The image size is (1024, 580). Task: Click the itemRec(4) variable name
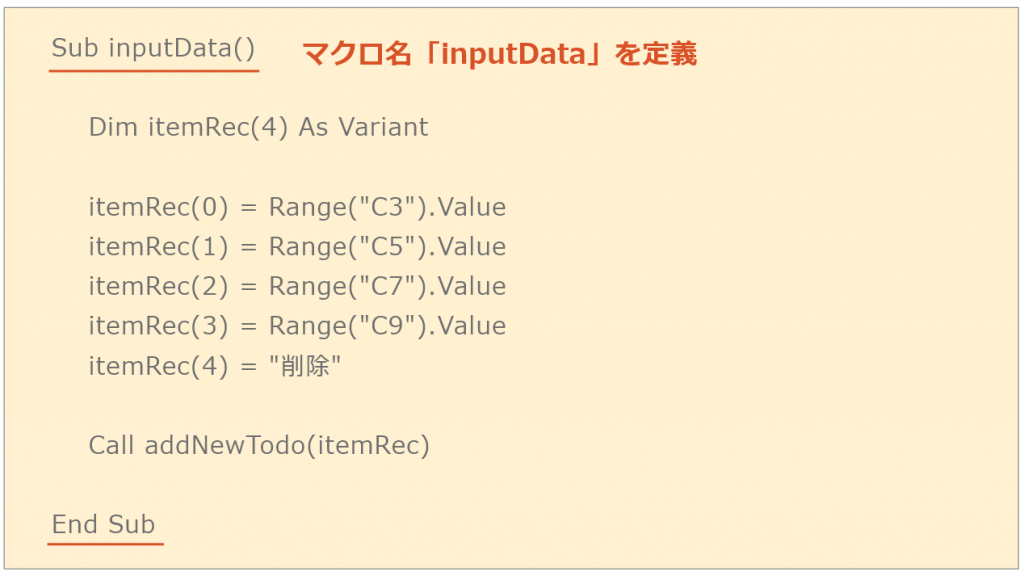pos(158,366)
